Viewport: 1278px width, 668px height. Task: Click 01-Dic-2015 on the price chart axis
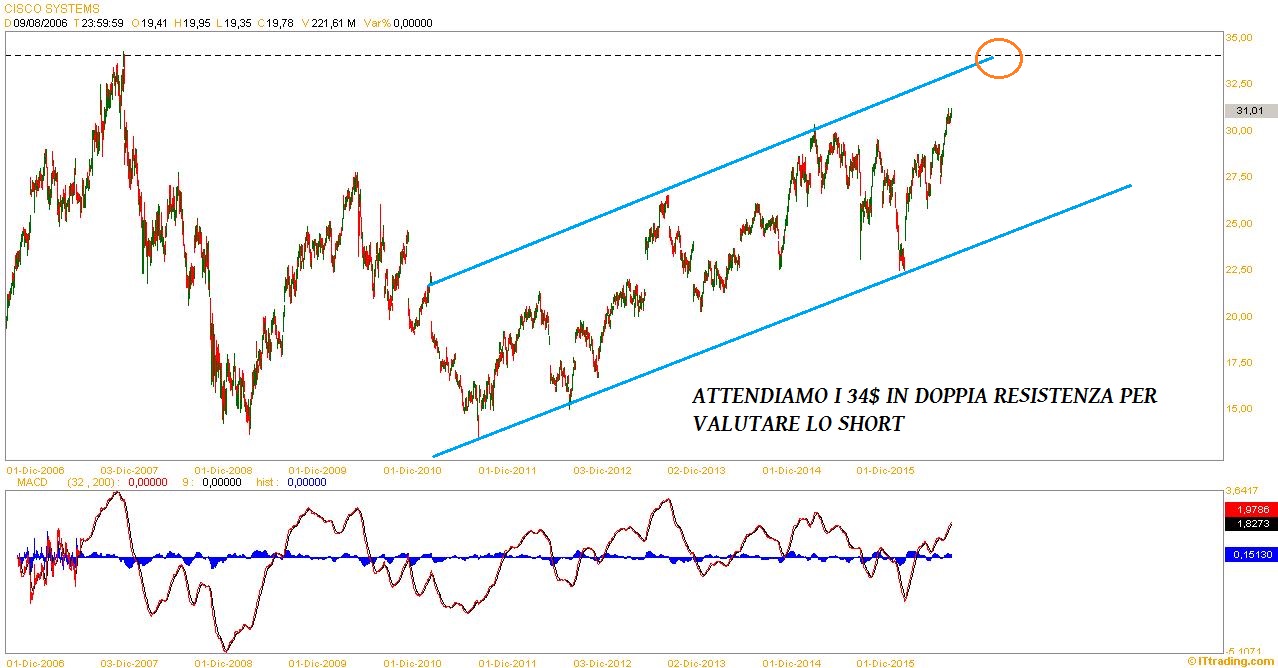pyautogui.click(x=886, y=469)
